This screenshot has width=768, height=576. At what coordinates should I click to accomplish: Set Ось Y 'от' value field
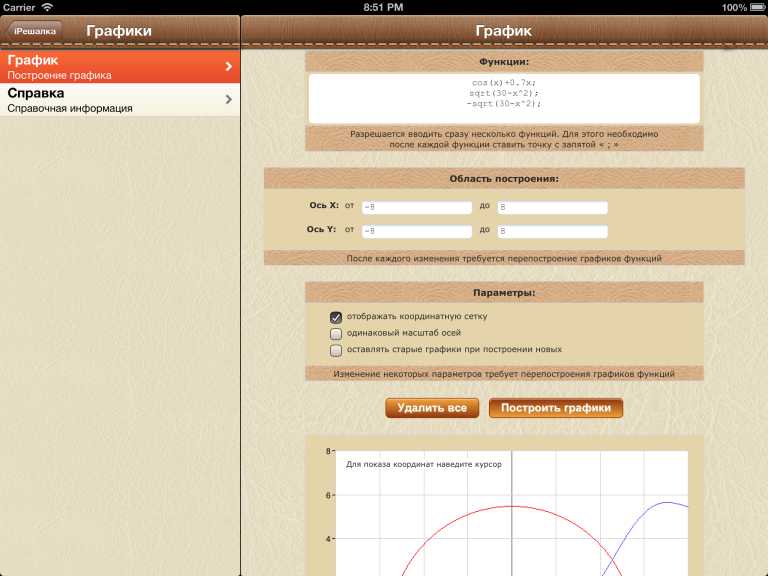417,231
